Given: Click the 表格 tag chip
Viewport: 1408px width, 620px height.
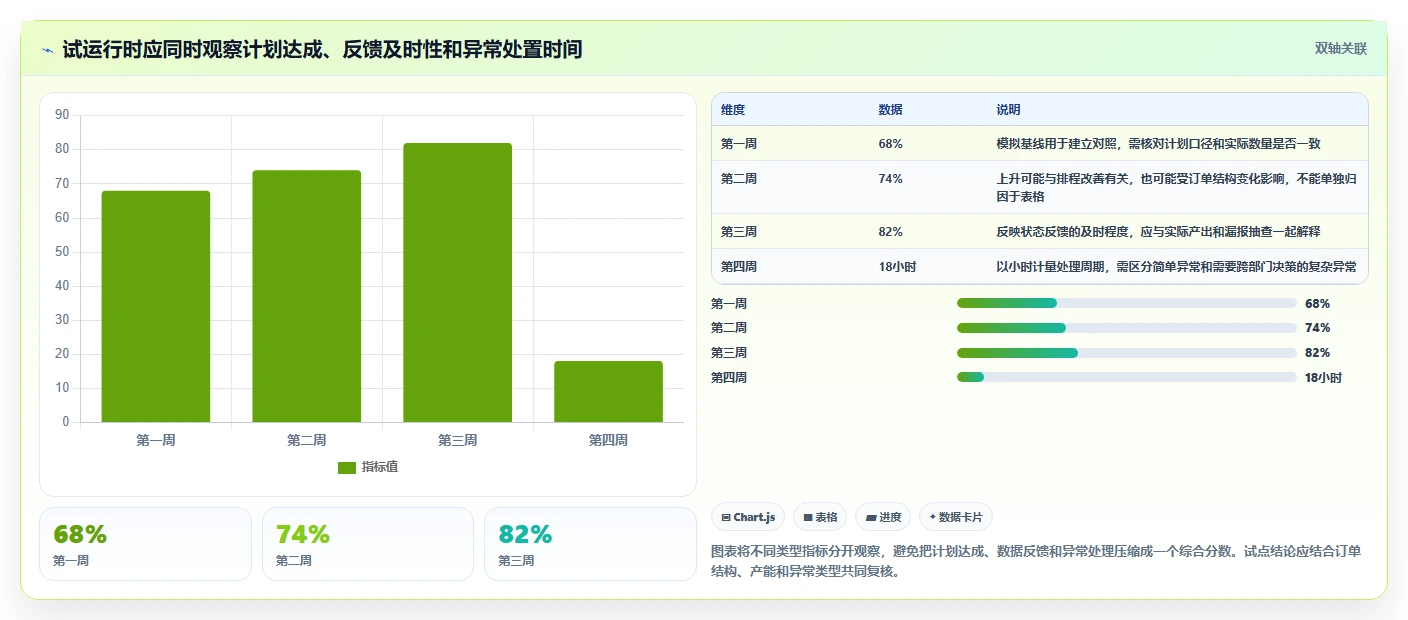Looking at the screenshot, I should [x=820, y=517].
